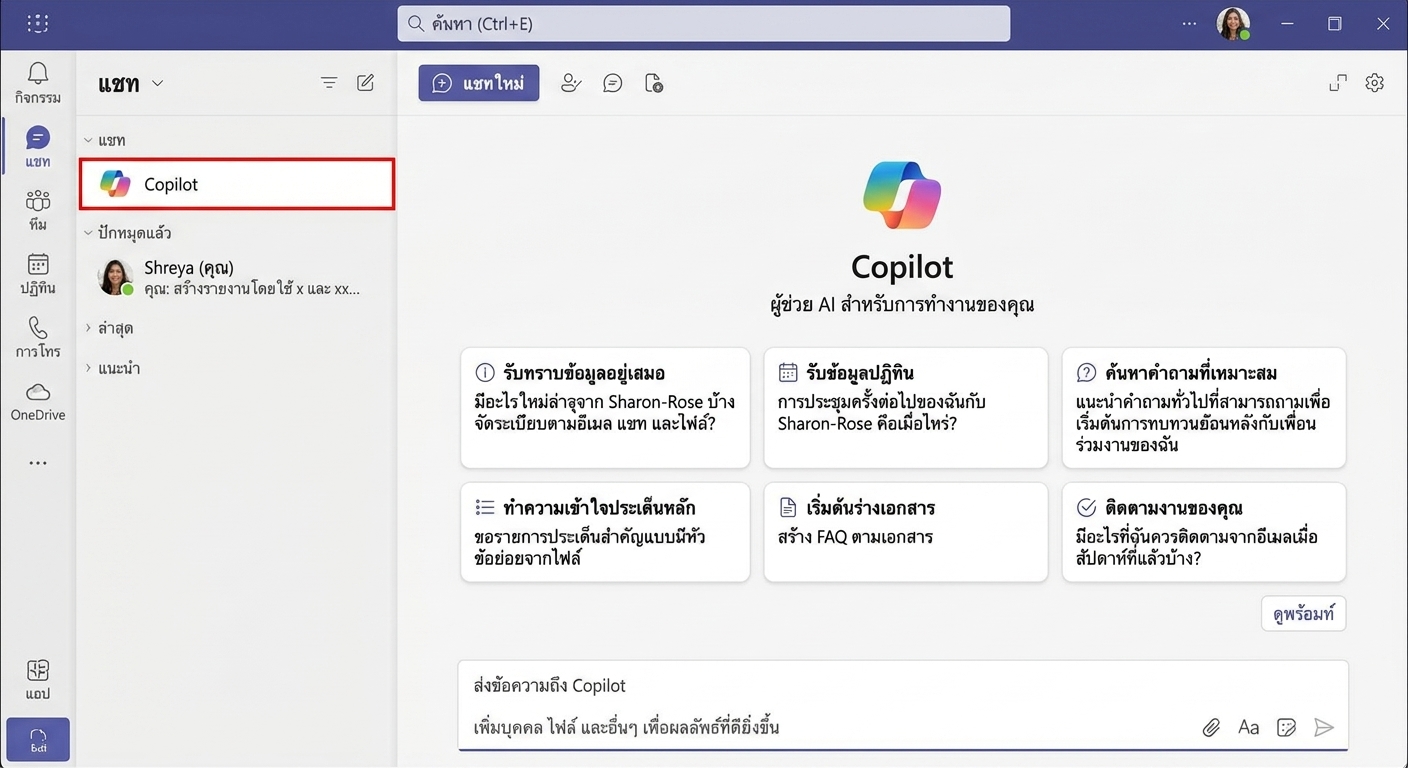Open the app launcher grid icon
Screen dimensions: 1408x768
38,23
